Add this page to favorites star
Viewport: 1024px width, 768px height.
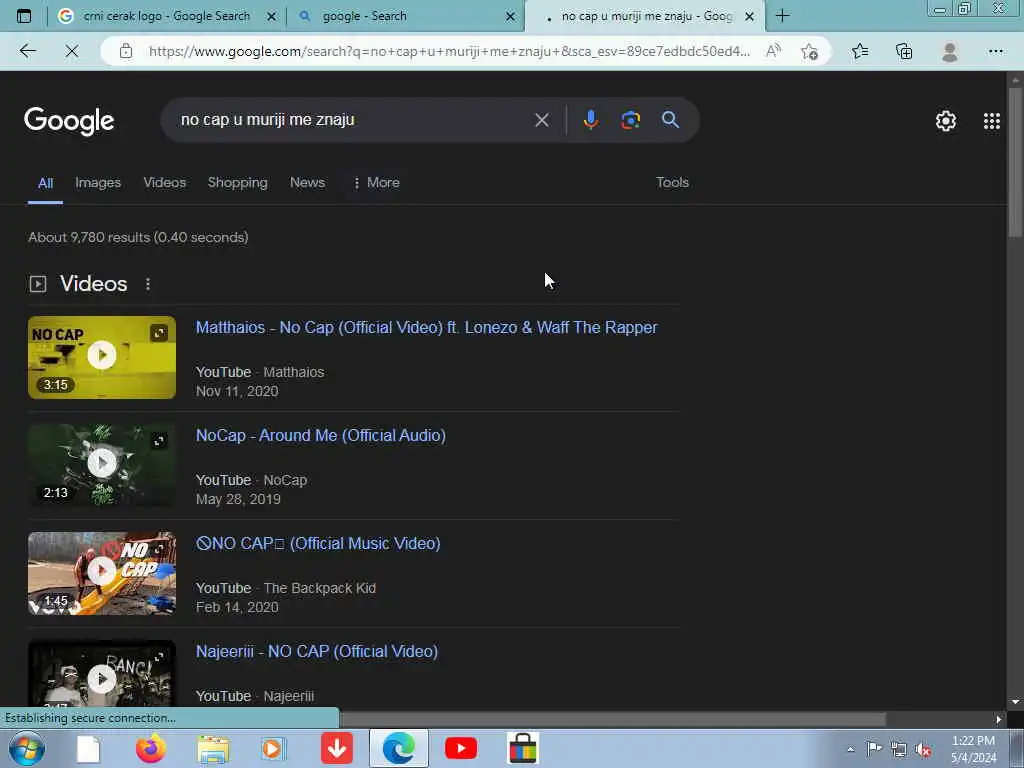pos(809,51)
